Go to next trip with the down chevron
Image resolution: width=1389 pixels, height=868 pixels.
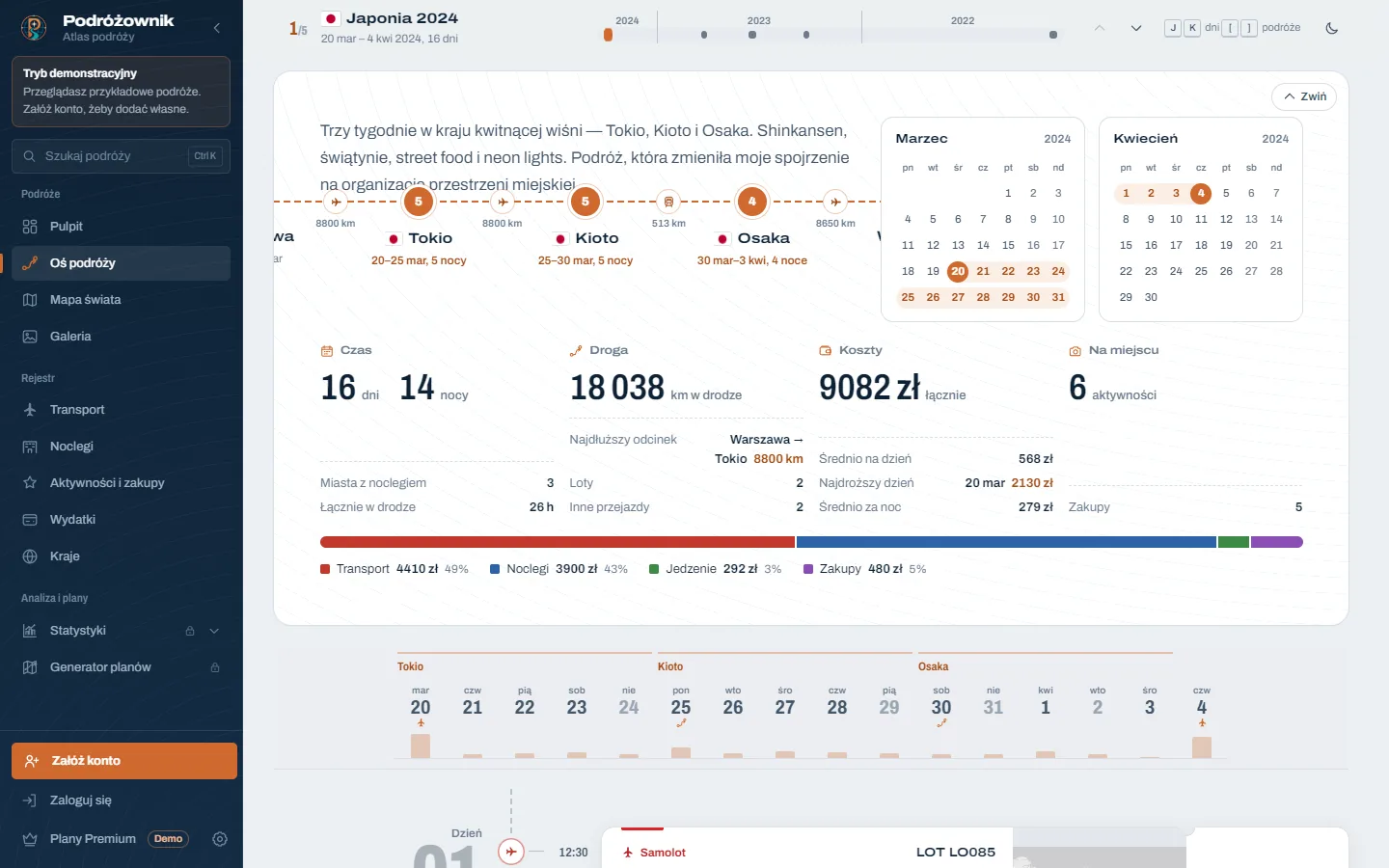point(1136,28)
